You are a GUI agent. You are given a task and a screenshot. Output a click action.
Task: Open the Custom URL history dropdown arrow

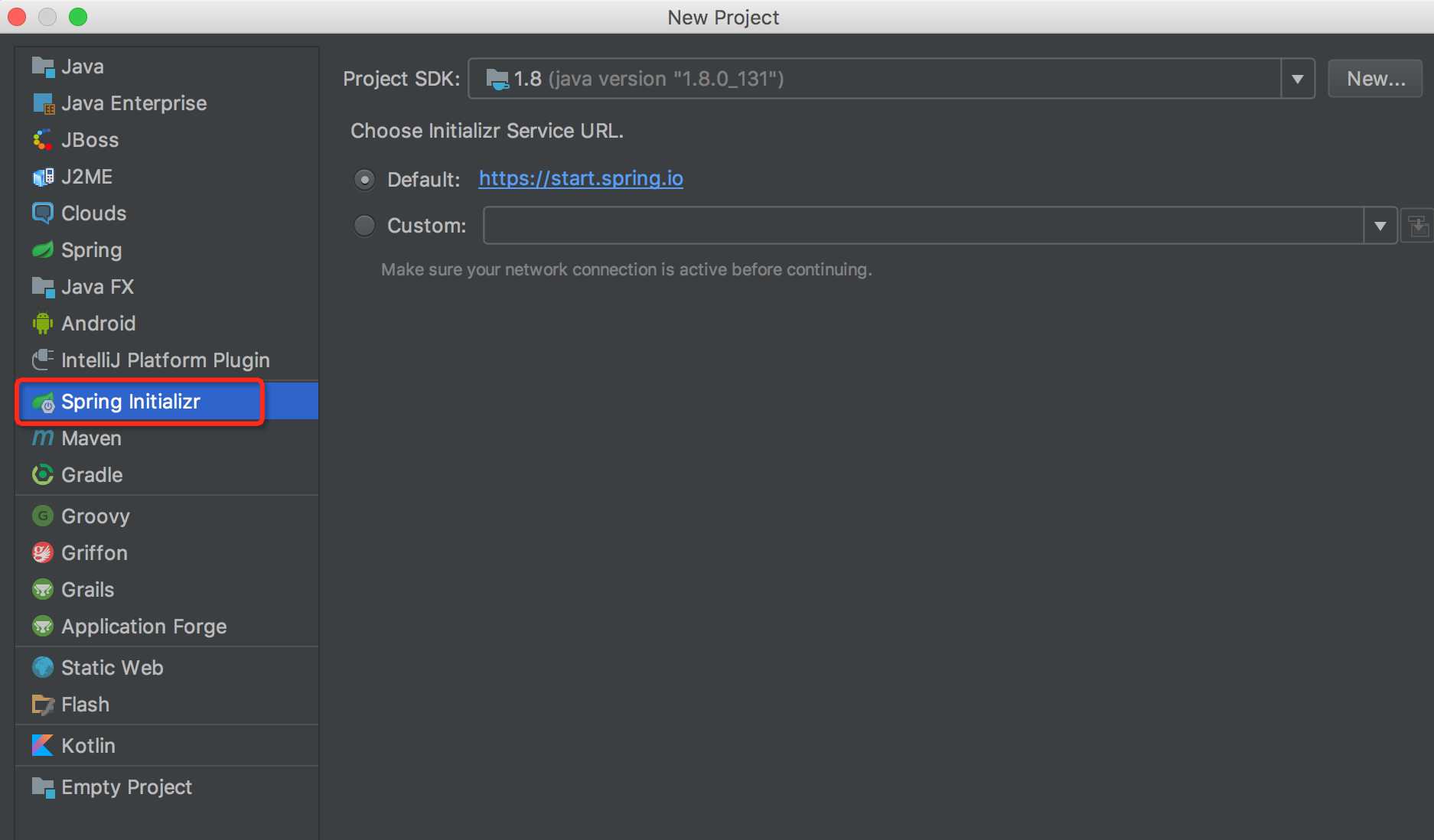1380,226
